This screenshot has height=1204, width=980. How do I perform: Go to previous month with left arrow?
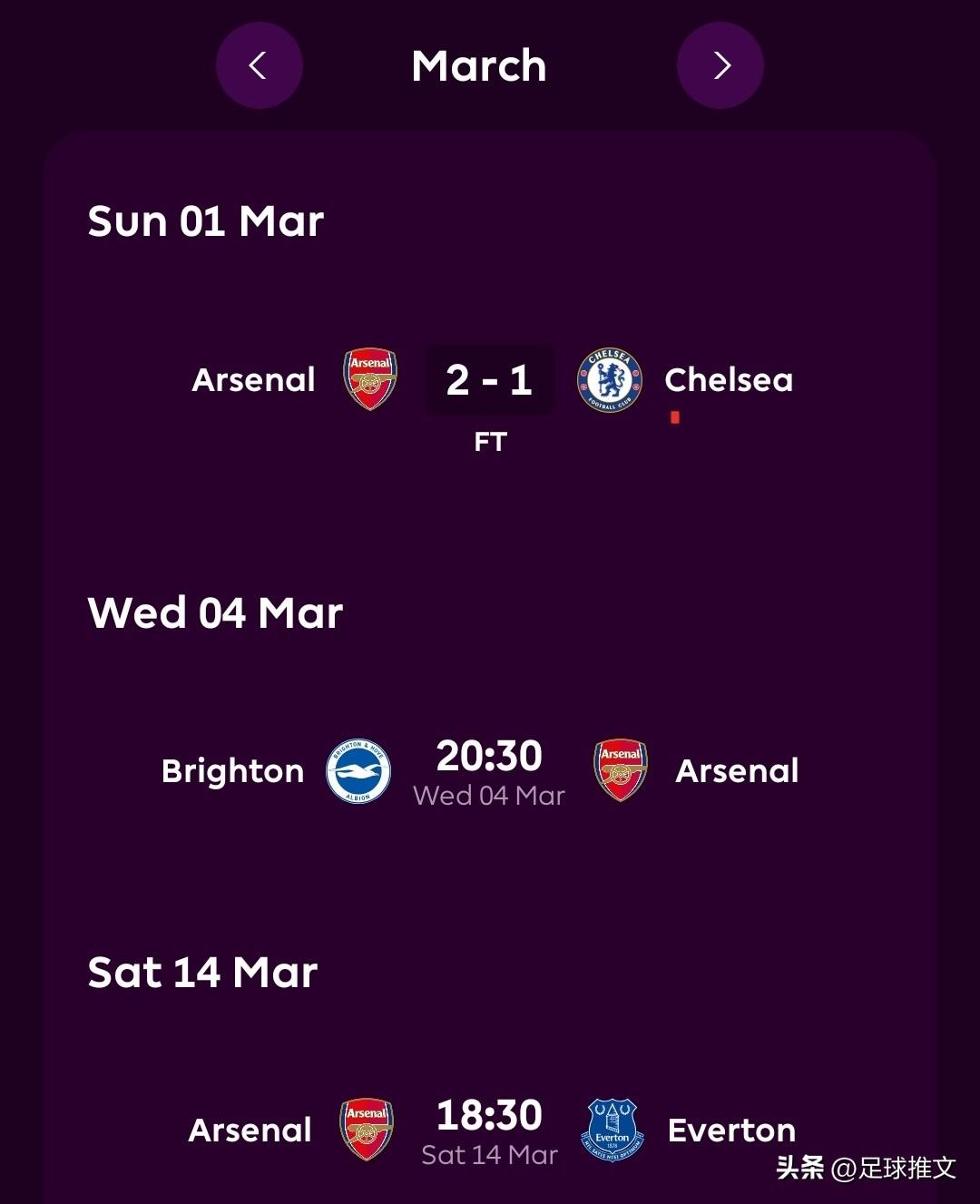(x=259, y=65)
